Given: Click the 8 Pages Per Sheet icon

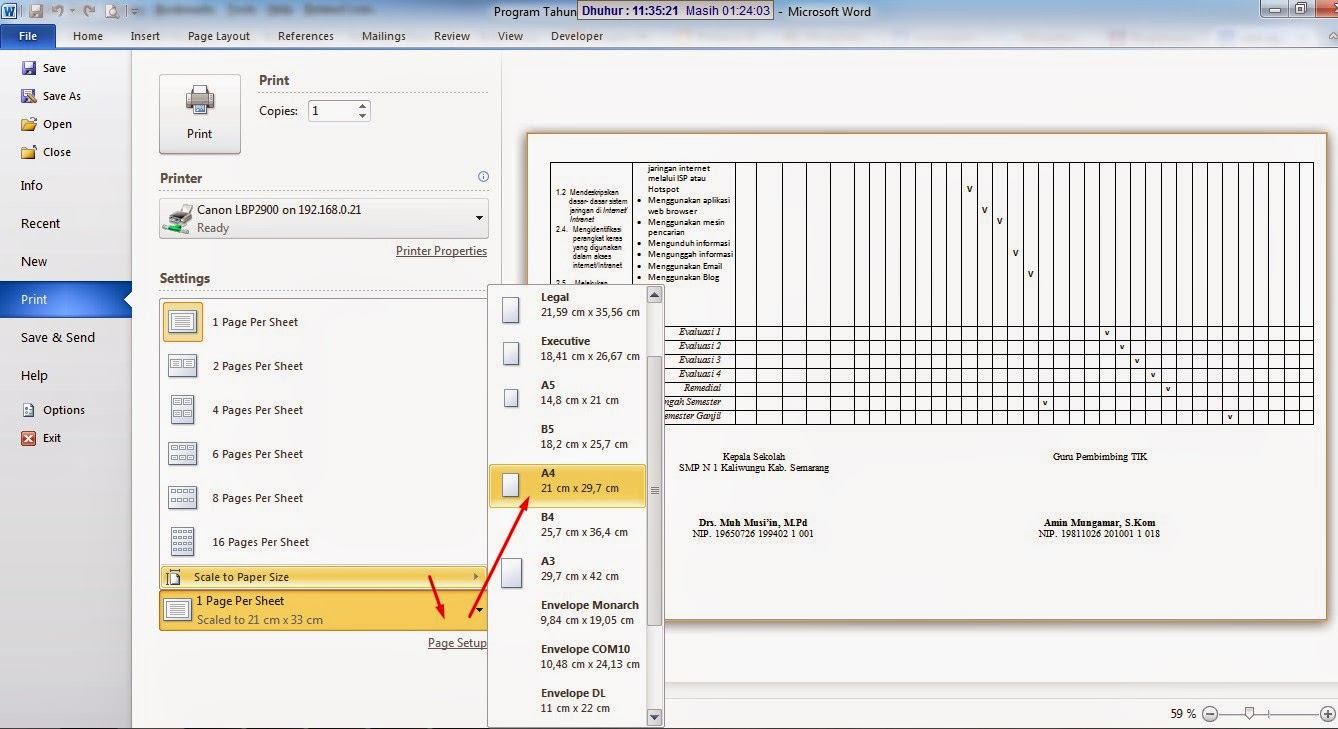Looking at the screenshot, I should pos(183,498).
